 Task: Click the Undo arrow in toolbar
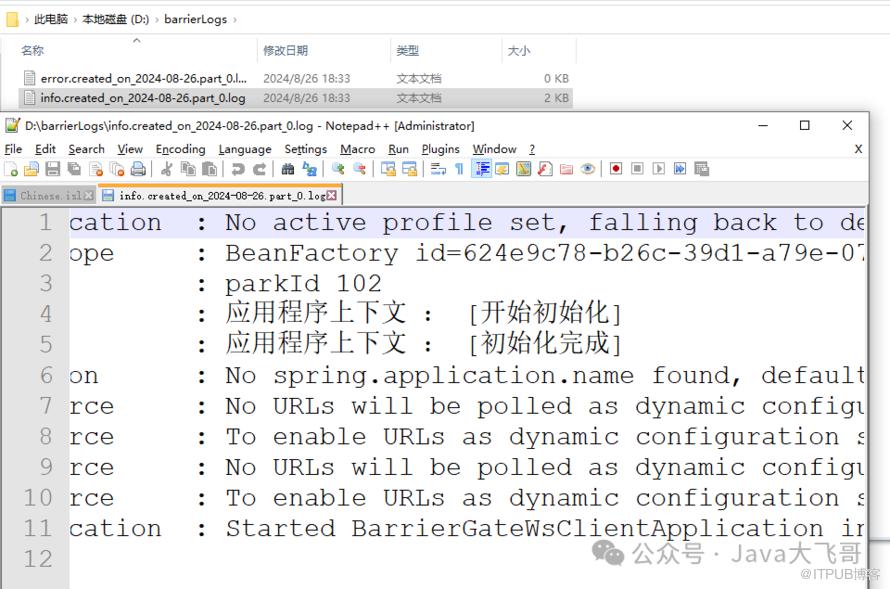[x=239, y=169]
